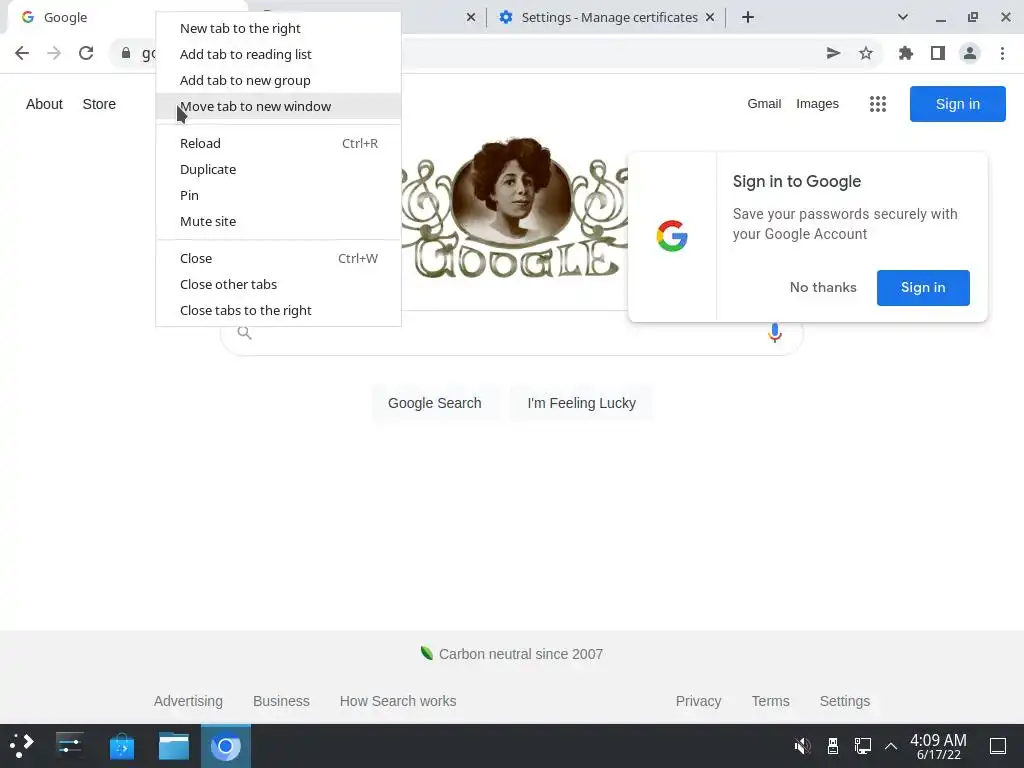Select Move tab to new window
Viewport: 1024px width, 768px height.
coord(278,106)
